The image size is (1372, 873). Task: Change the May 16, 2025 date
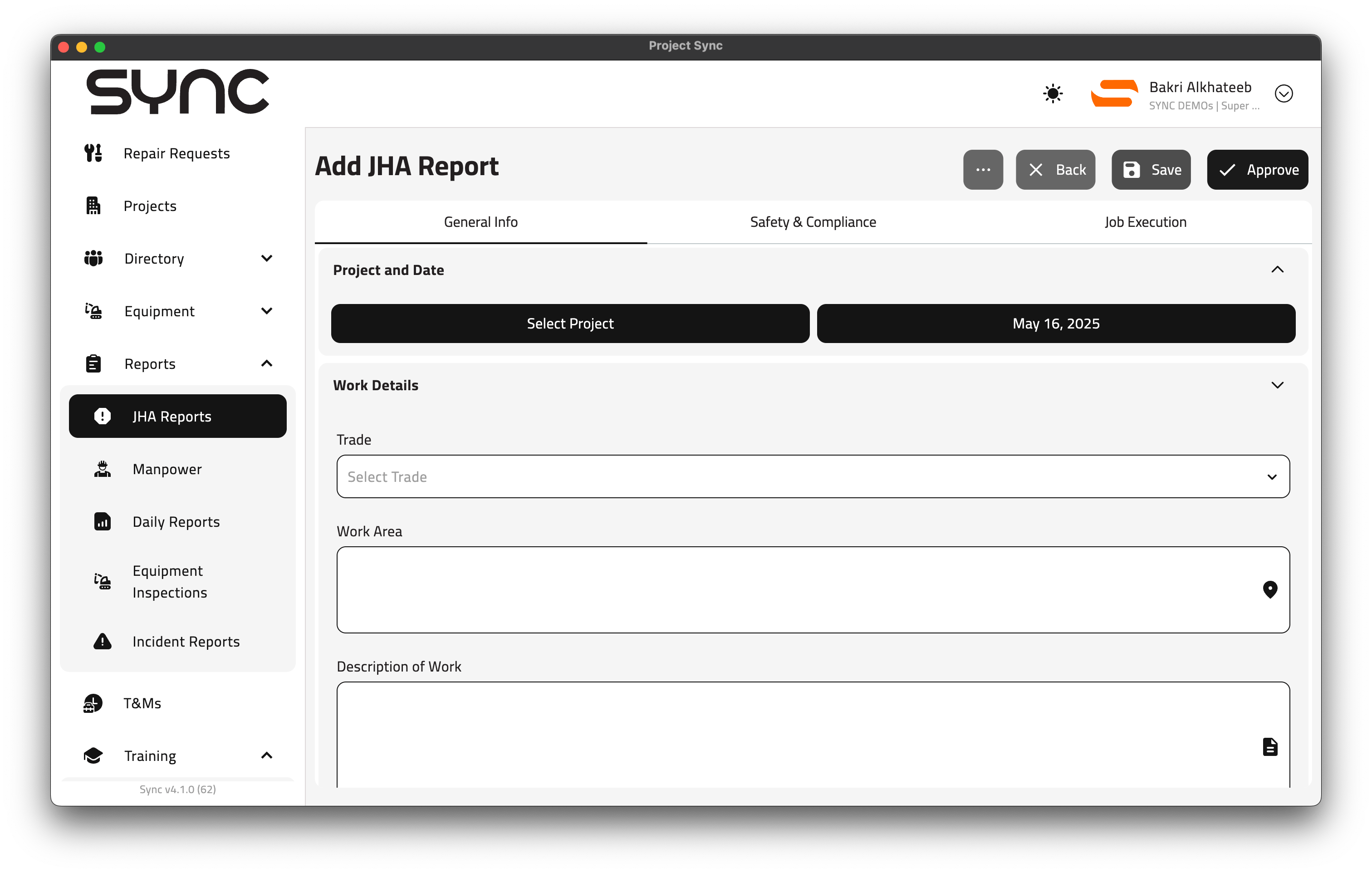click(x=1056, y=323)
